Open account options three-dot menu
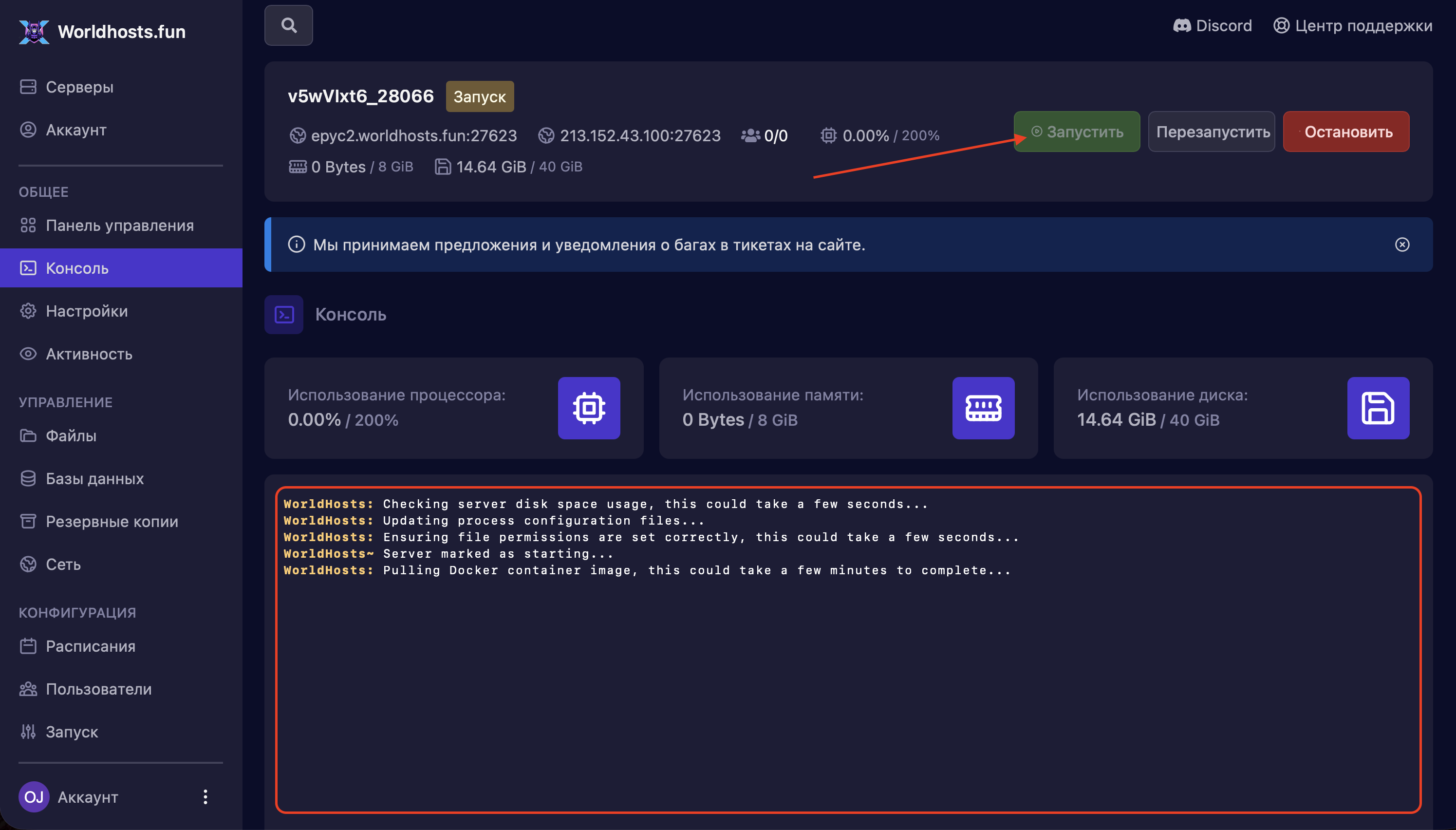 pyautogui.click(x=205, y=797)
